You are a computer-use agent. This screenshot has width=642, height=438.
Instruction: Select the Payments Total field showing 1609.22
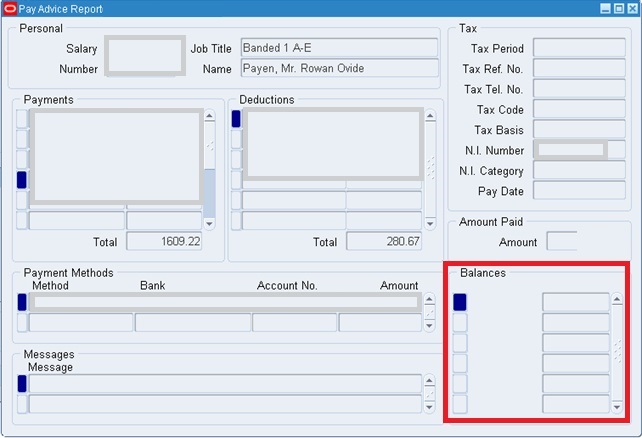164,242
